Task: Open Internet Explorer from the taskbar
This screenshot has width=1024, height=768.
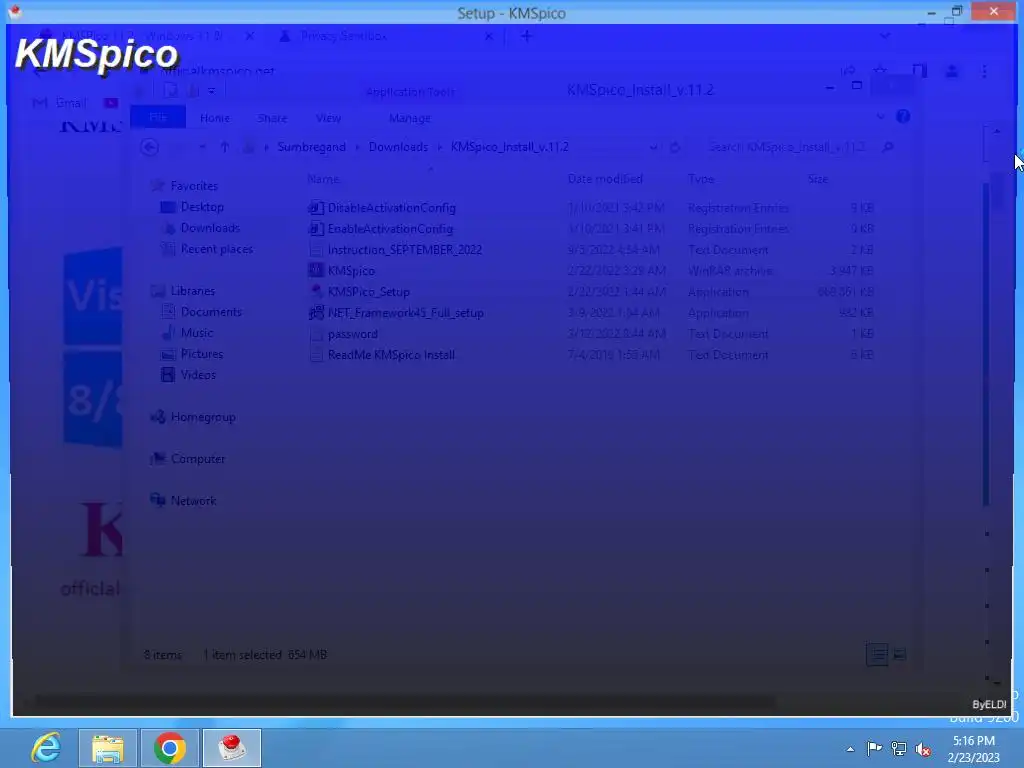Action: (x=46, y=747)
